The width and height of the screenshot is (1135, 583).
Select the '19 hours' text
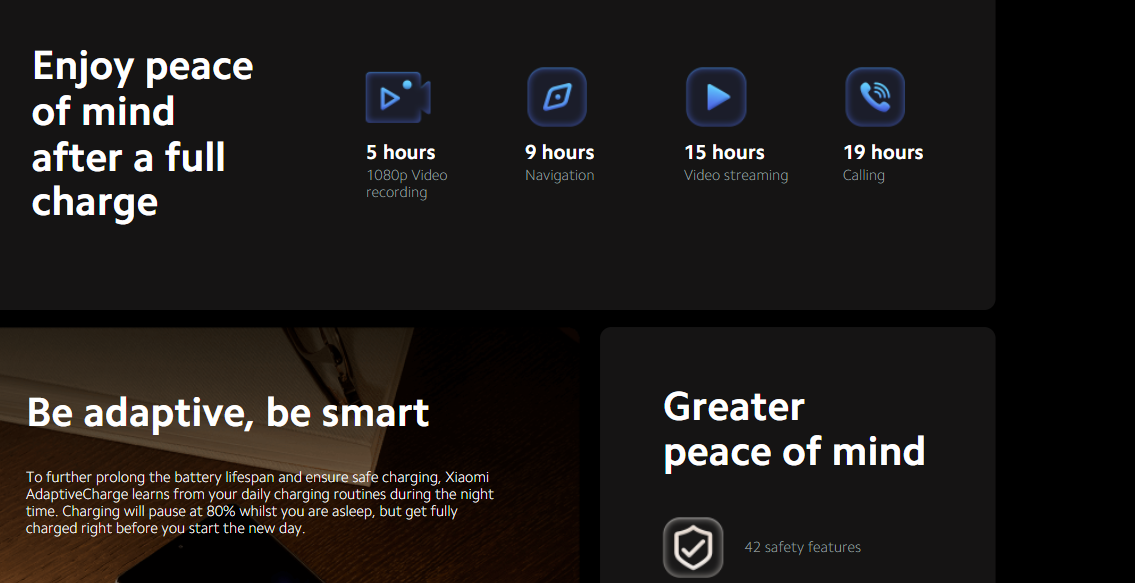coord(883,152)
